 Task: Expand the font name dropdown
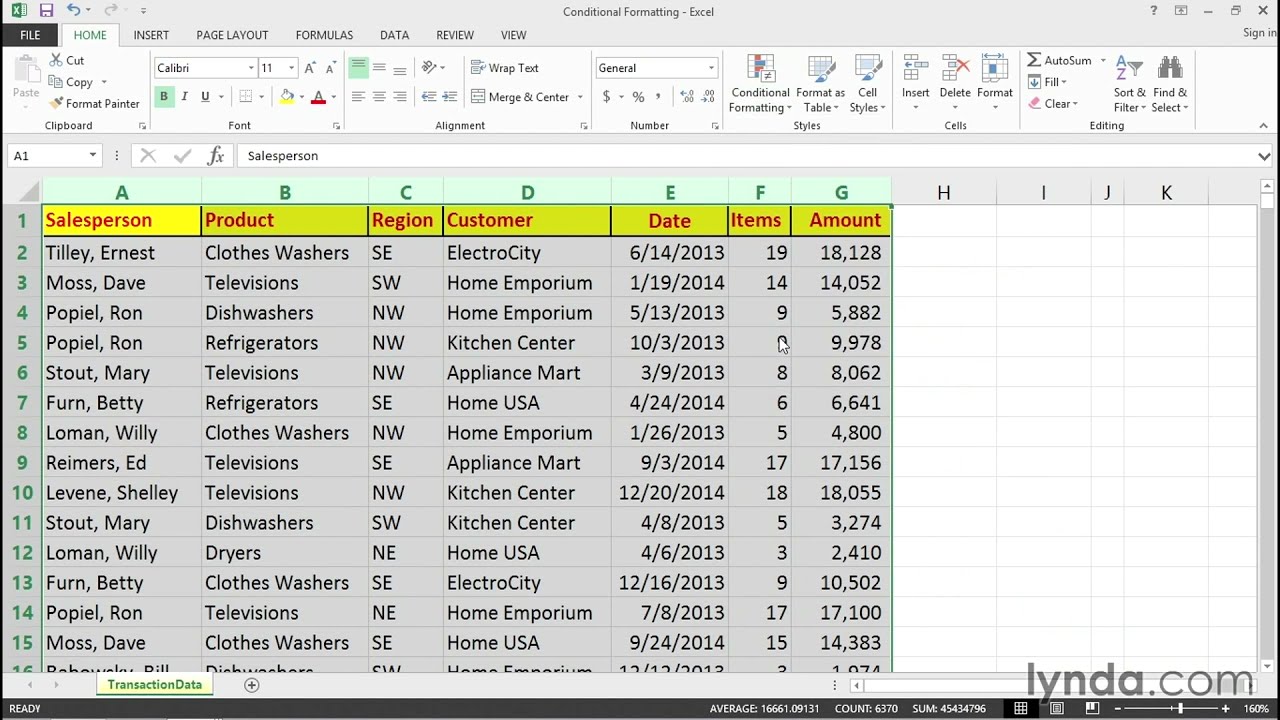click(250, 68)
